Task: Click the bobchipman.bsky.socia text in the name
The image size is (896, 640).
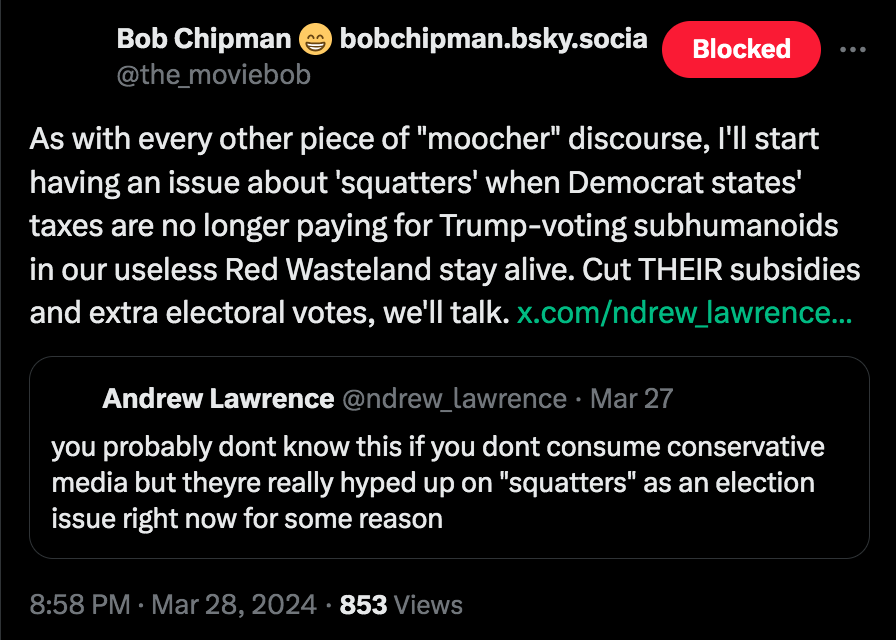Action: (x=493, y=40)
